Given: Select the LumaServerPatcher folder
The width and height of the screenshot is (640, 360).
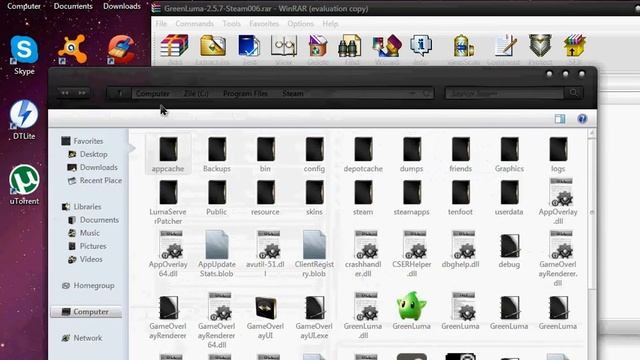Looking at the screenshot, I should (168, 202).
